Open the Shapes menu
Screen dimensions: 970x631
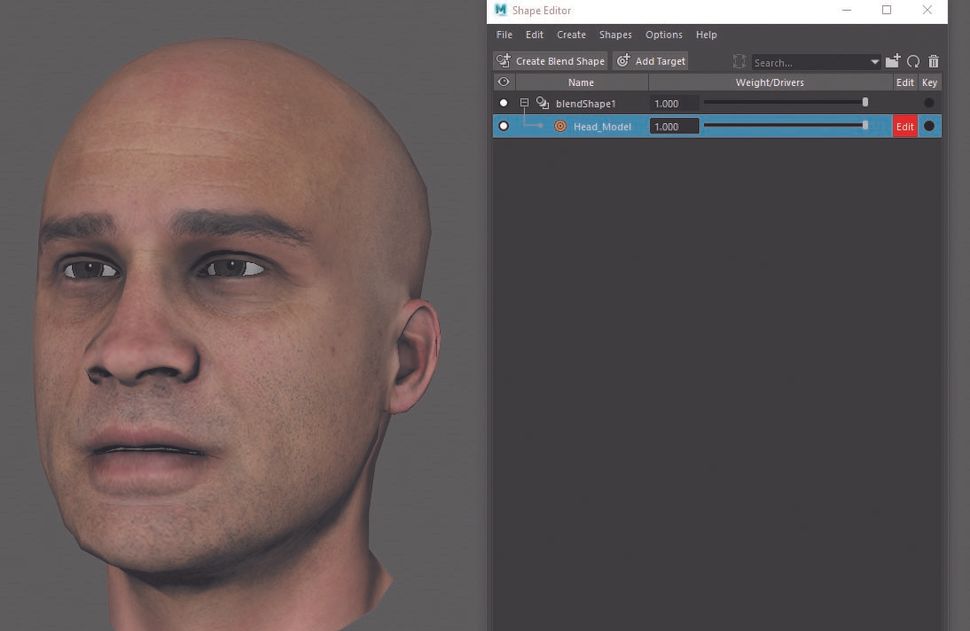coord(615,34)
